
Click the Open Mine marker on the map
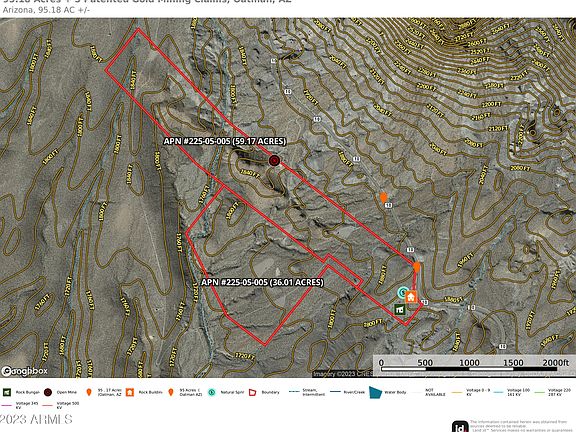(x=274, y=161)
